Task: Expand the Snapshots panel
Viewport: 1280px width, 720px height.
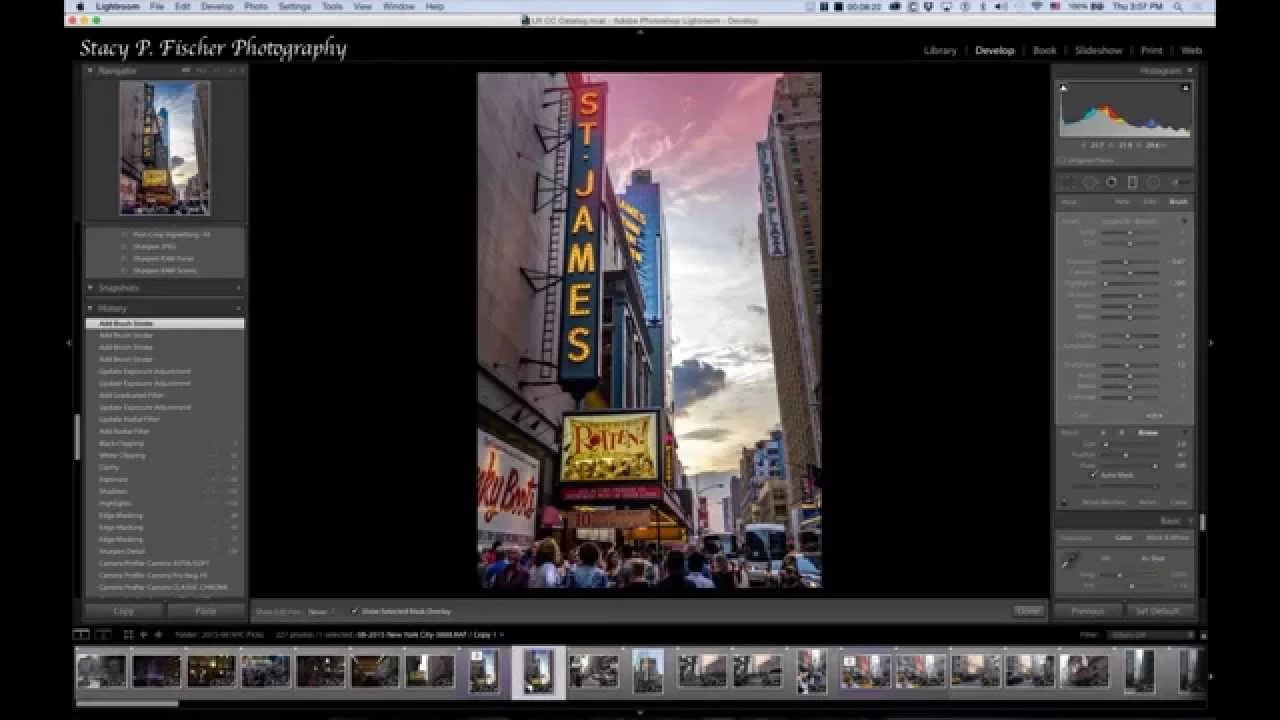Action: click(91, 288)
